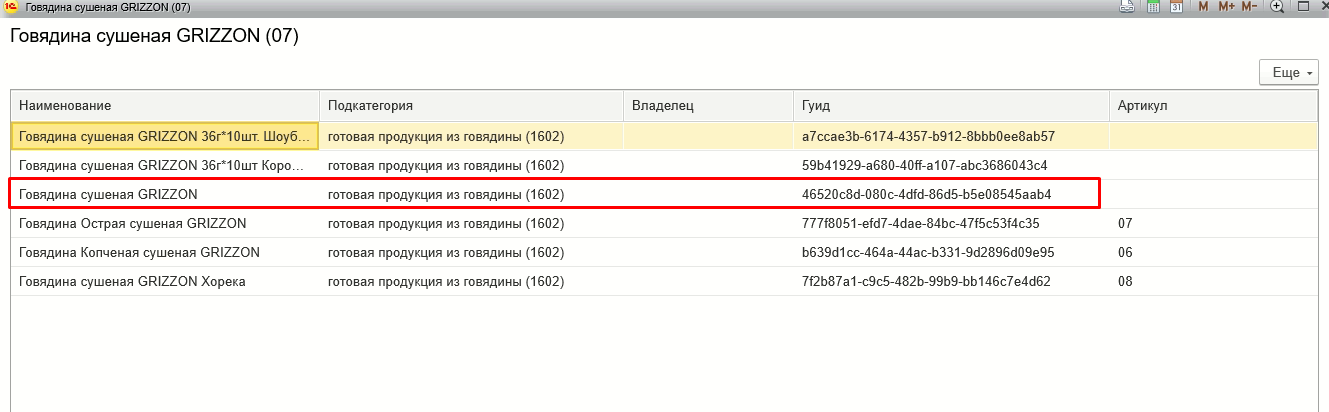1329x412 pixels.
Task: Open the calculator icon in title bar
Action: click(1152, 7)
